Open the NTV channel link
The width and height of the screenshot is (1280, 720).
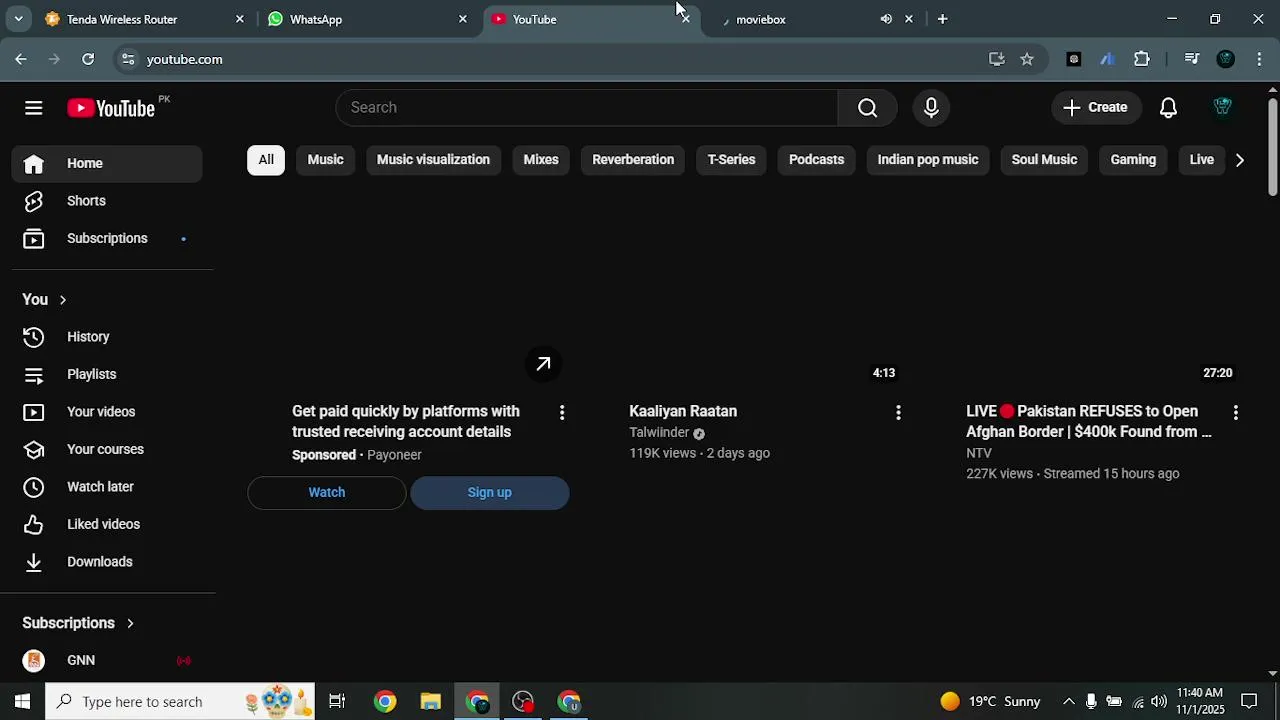click(979, 453)
